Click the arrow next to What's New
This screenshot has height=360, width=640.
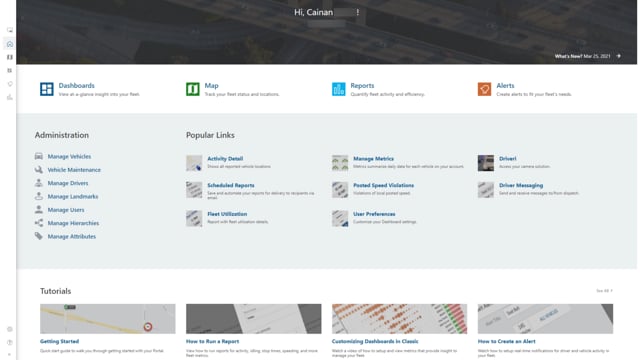(x=618, y=56)
